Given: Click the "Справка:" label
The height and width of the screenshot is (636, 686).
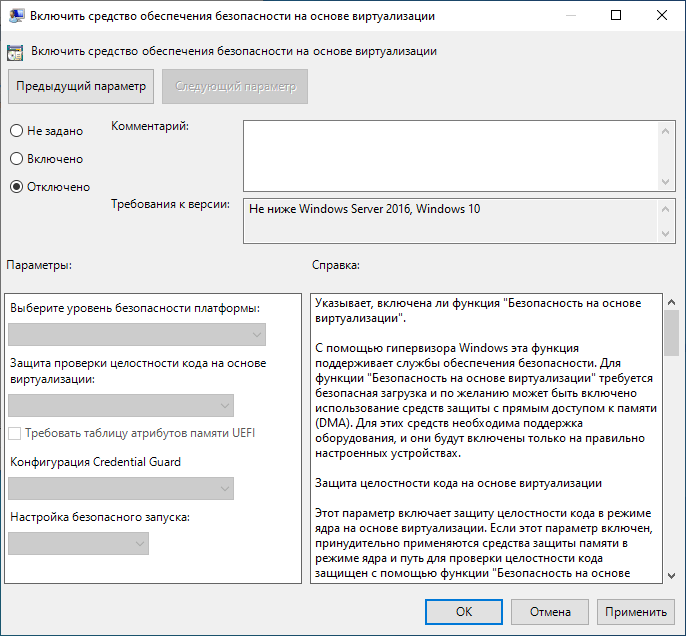Looking at the screenshot, I should (x=336, y=265).
